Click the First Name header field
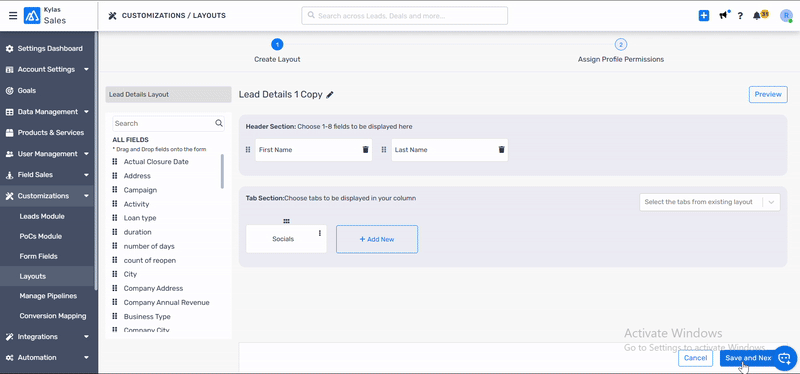800x374 pixels. click(313, 150)
